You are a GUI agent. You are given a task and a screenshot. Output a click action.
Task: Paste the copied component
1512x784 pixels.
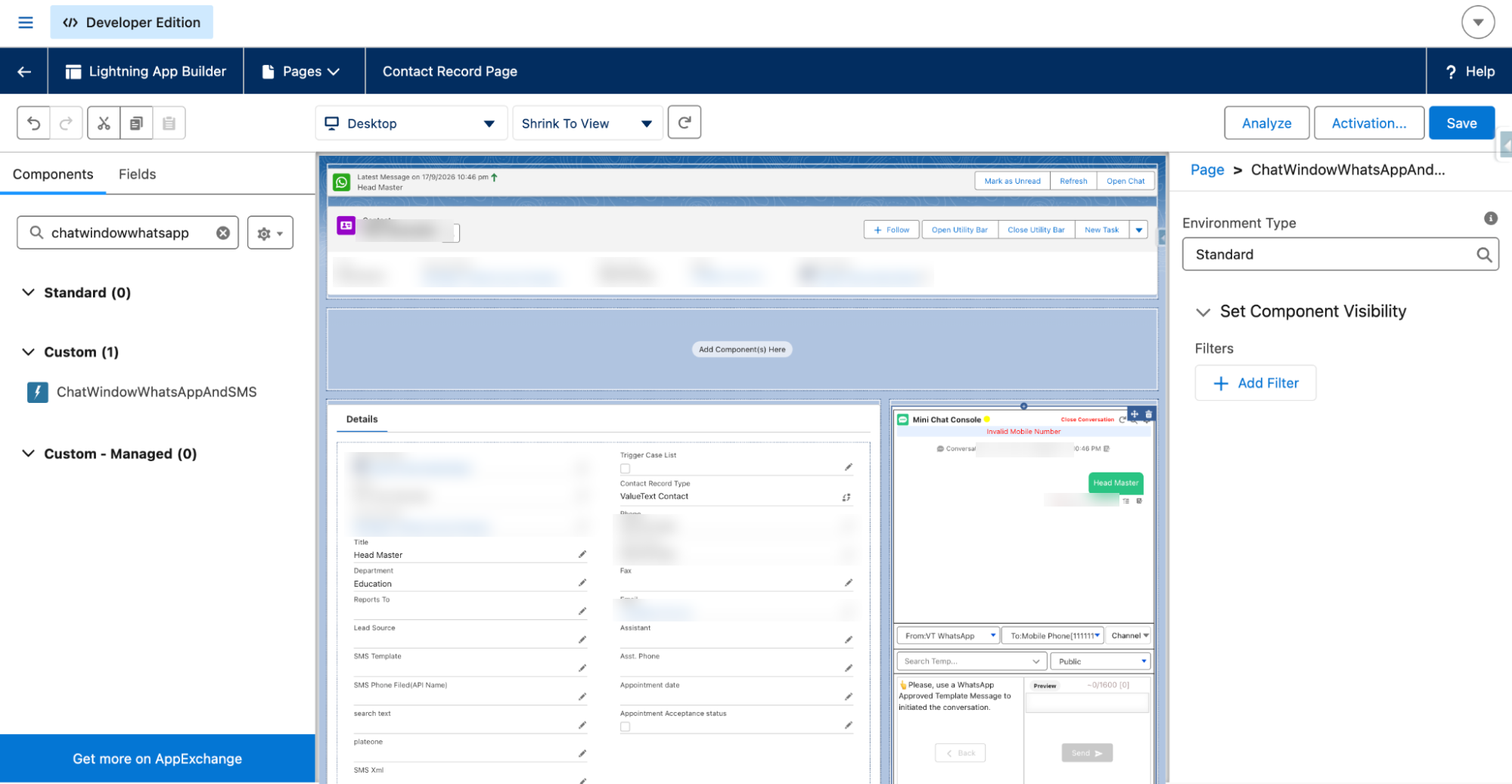(169, 123)
